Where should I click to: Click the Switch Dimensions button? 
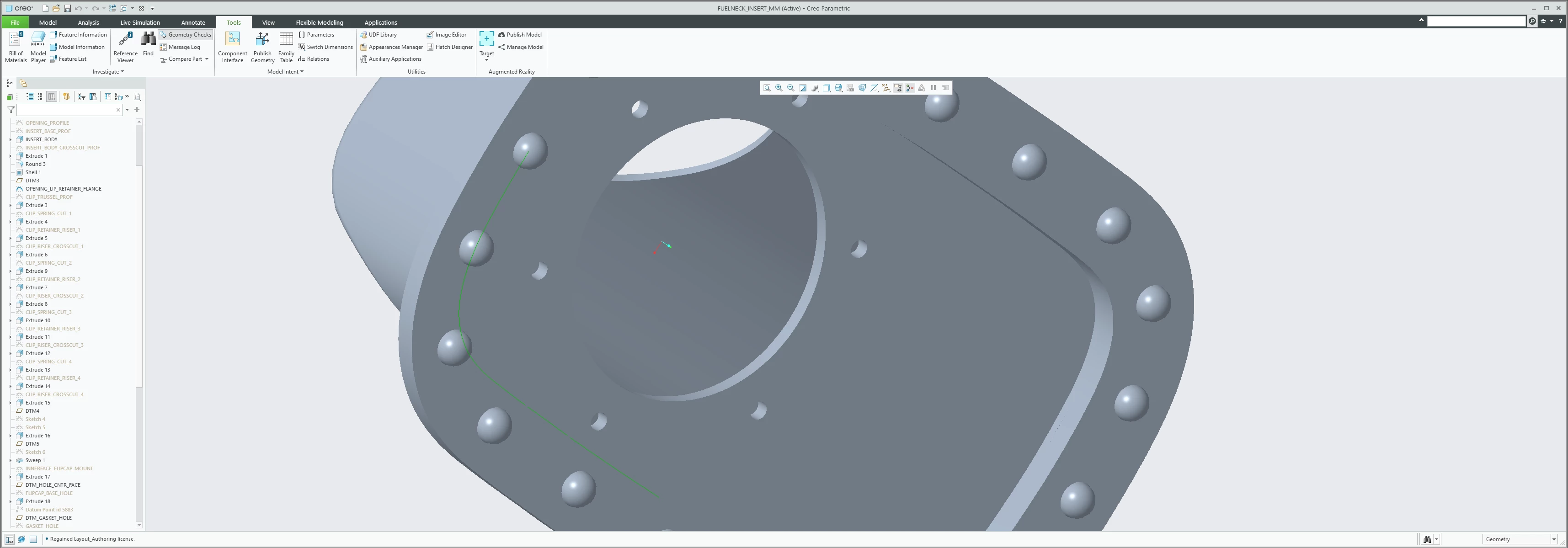(325, 47)
